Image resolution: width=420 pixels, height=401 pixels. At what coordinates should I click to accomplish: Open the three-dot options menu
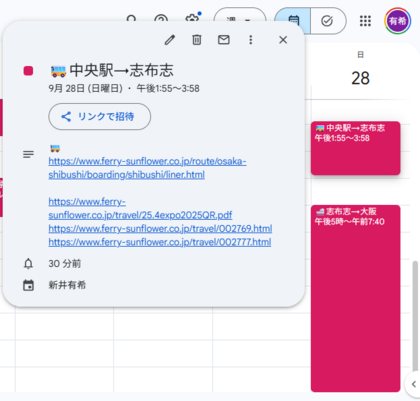coord(251,40)
